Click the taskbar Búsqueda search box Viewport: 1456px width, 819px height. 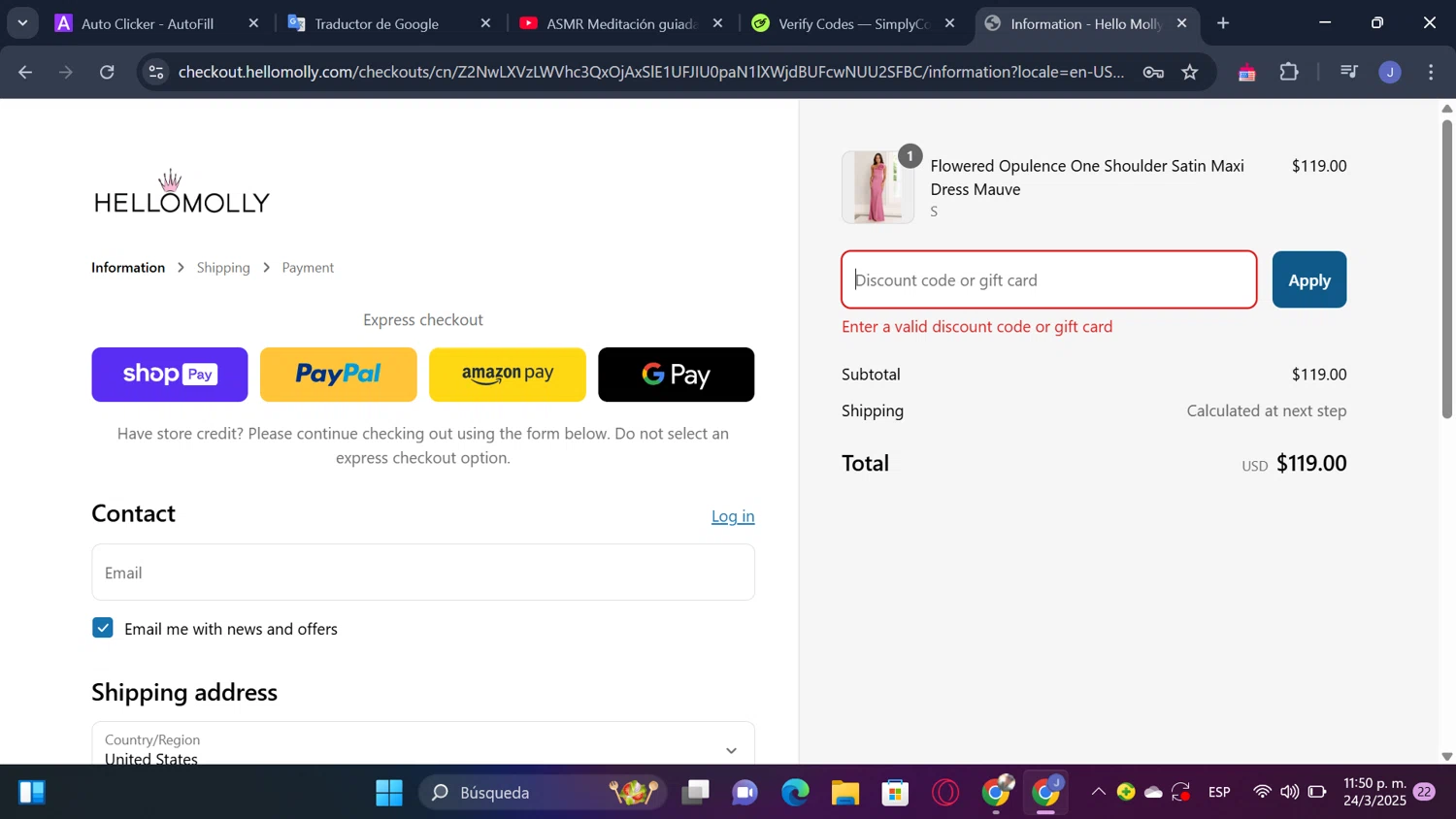click(x=544, y=793)
